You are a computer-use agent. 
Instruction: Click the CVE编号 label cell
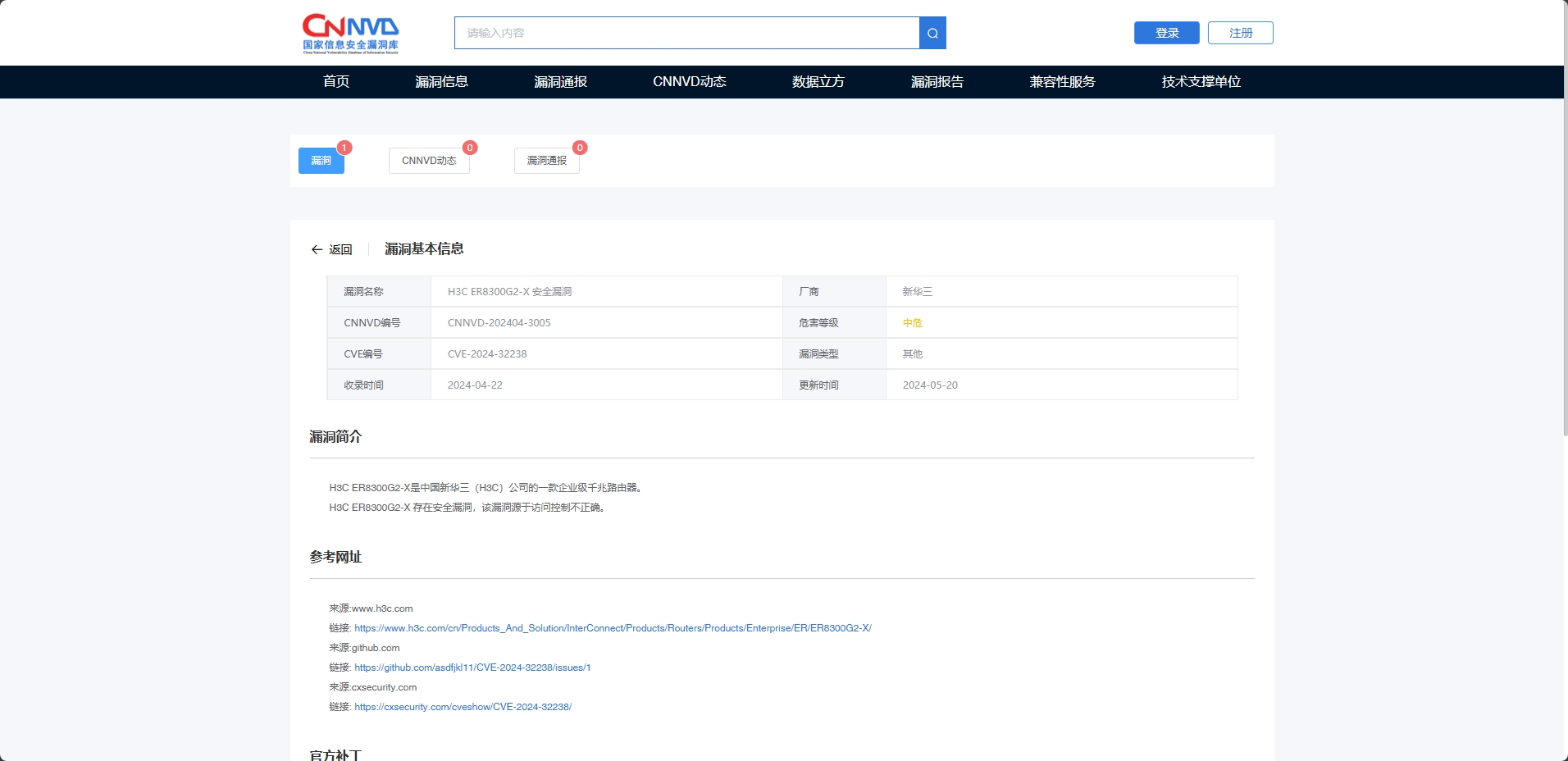tap(379, 354)
